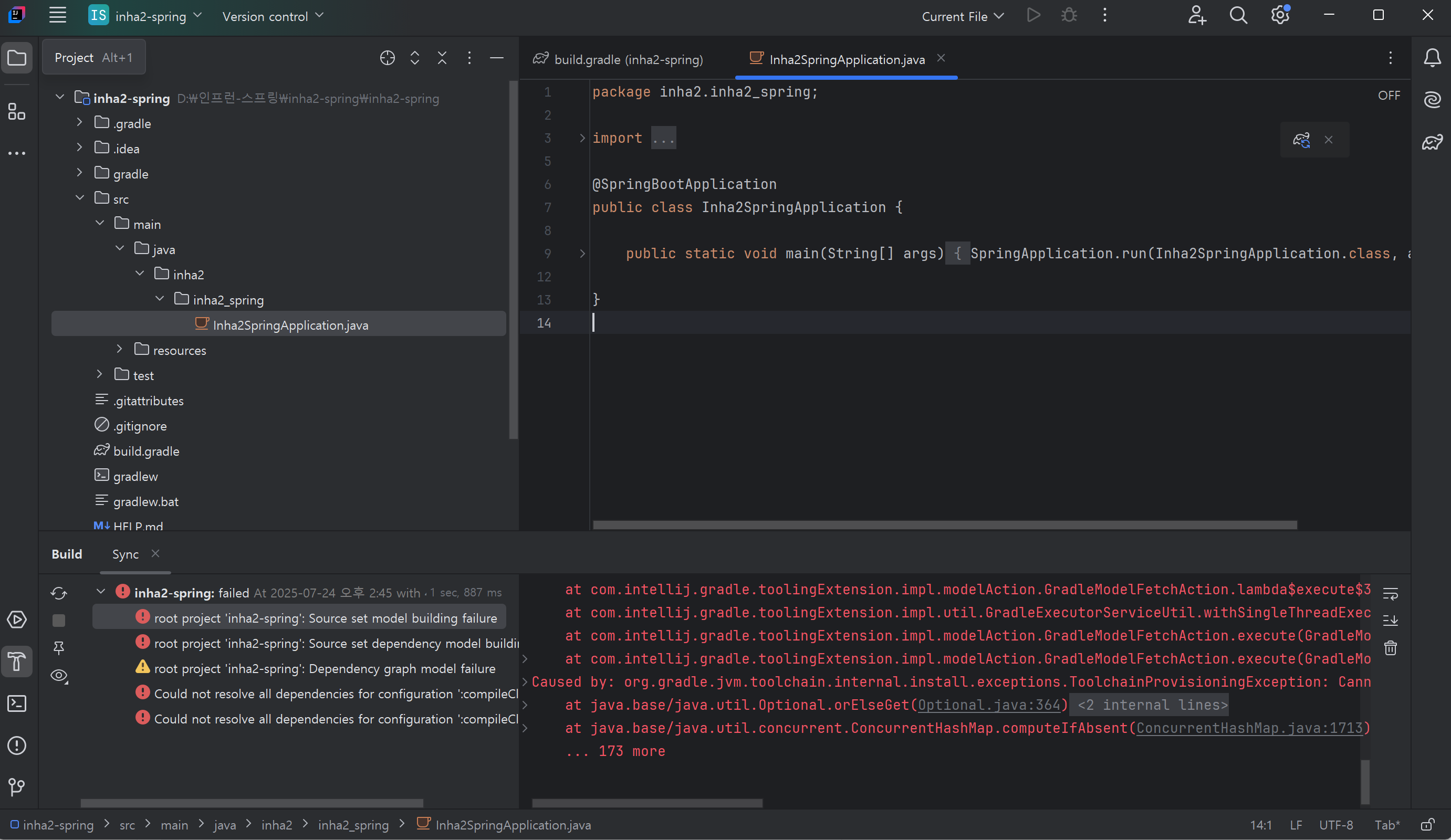Clear build output with trash icon
Image resolution: width=1451 pixels, height=840 pixels.
click(1391, 648)
